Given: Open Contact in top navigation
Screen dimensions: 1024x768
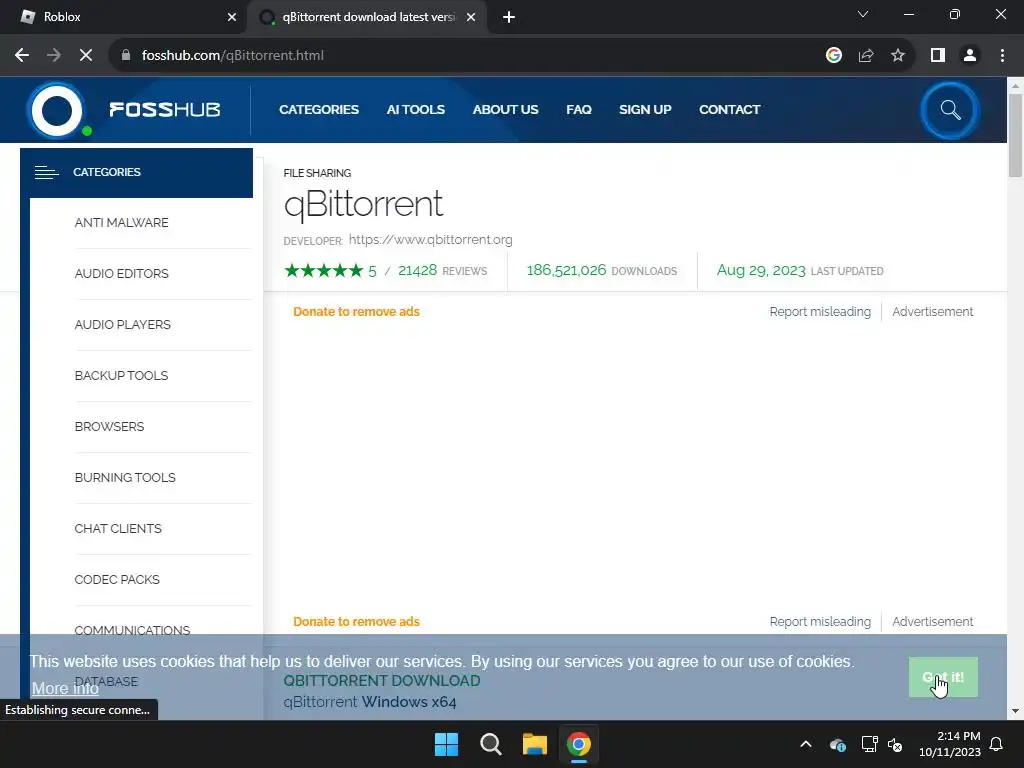Looking at the screenshot, I should pyautogui.click(x=729, y=110).
